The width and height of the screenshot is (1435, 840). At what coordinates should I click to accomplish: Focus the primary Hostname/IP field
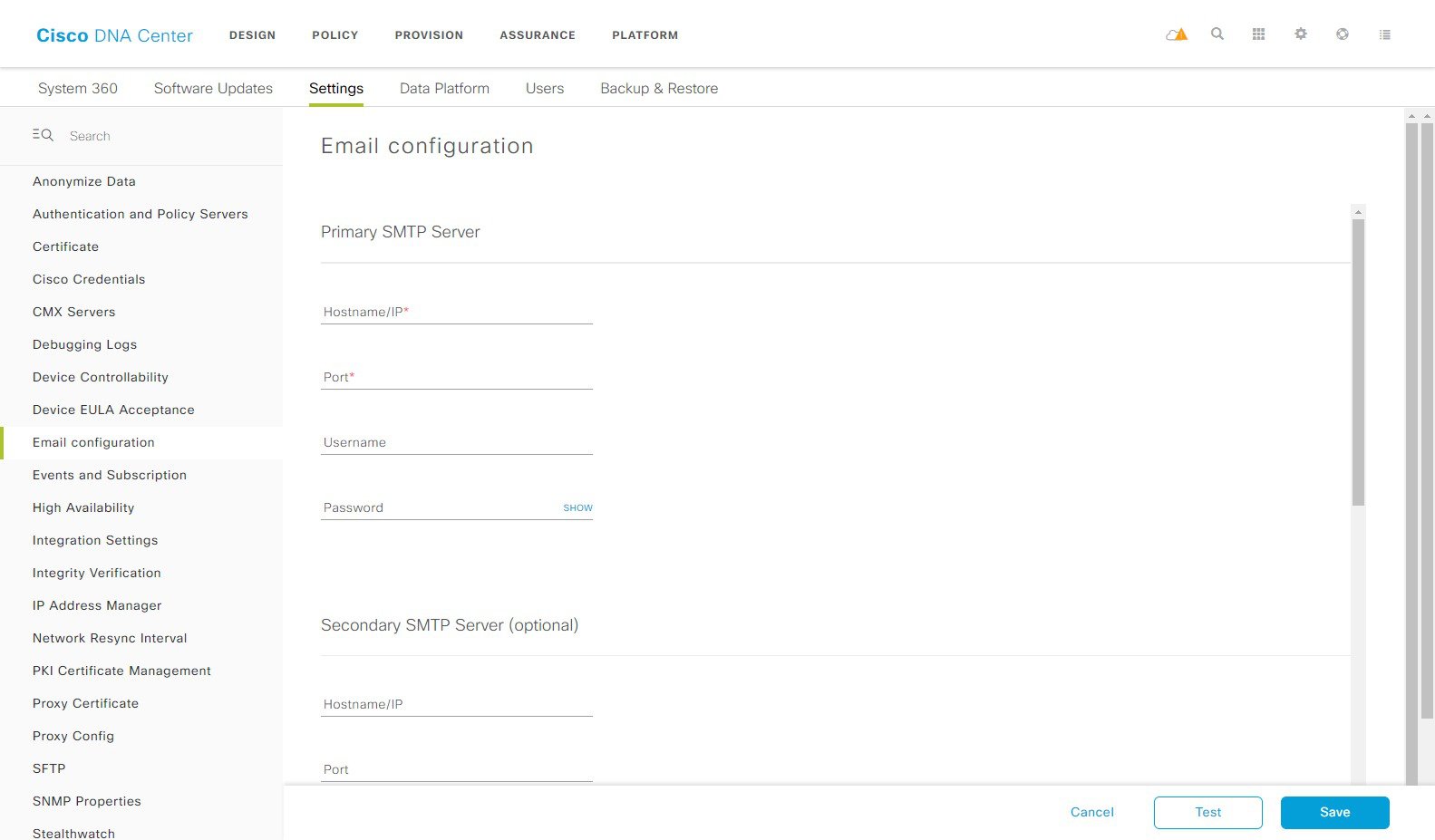point(457,312)
